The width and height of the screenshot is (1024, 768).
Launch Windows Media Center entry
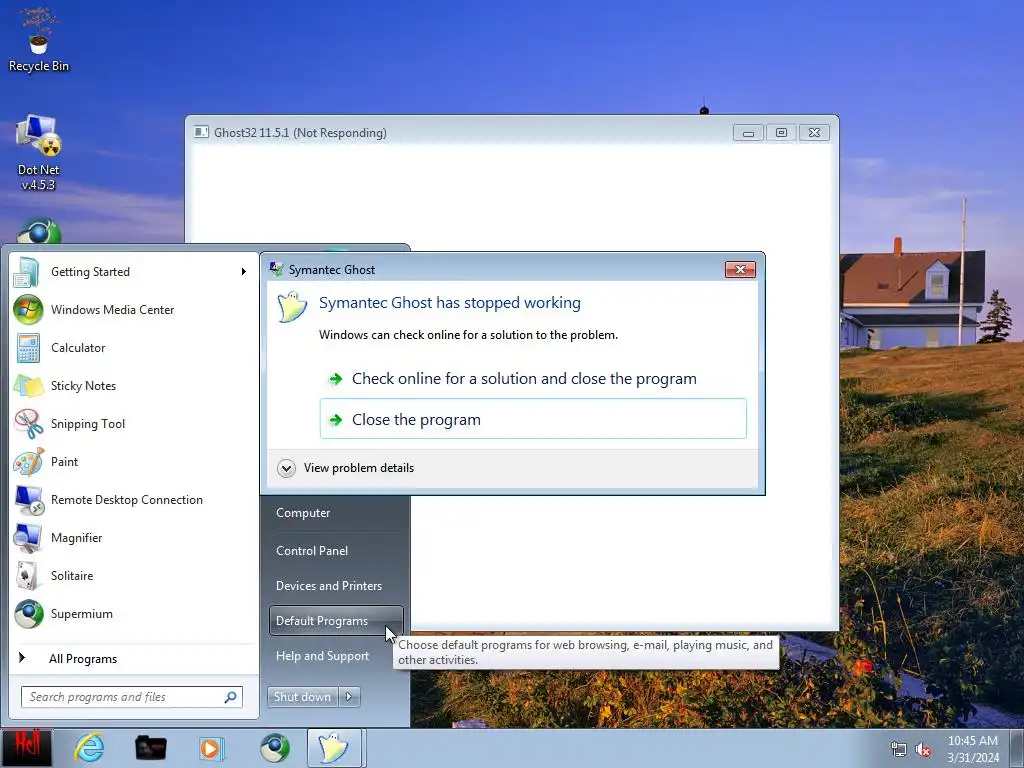coord(134,310)
